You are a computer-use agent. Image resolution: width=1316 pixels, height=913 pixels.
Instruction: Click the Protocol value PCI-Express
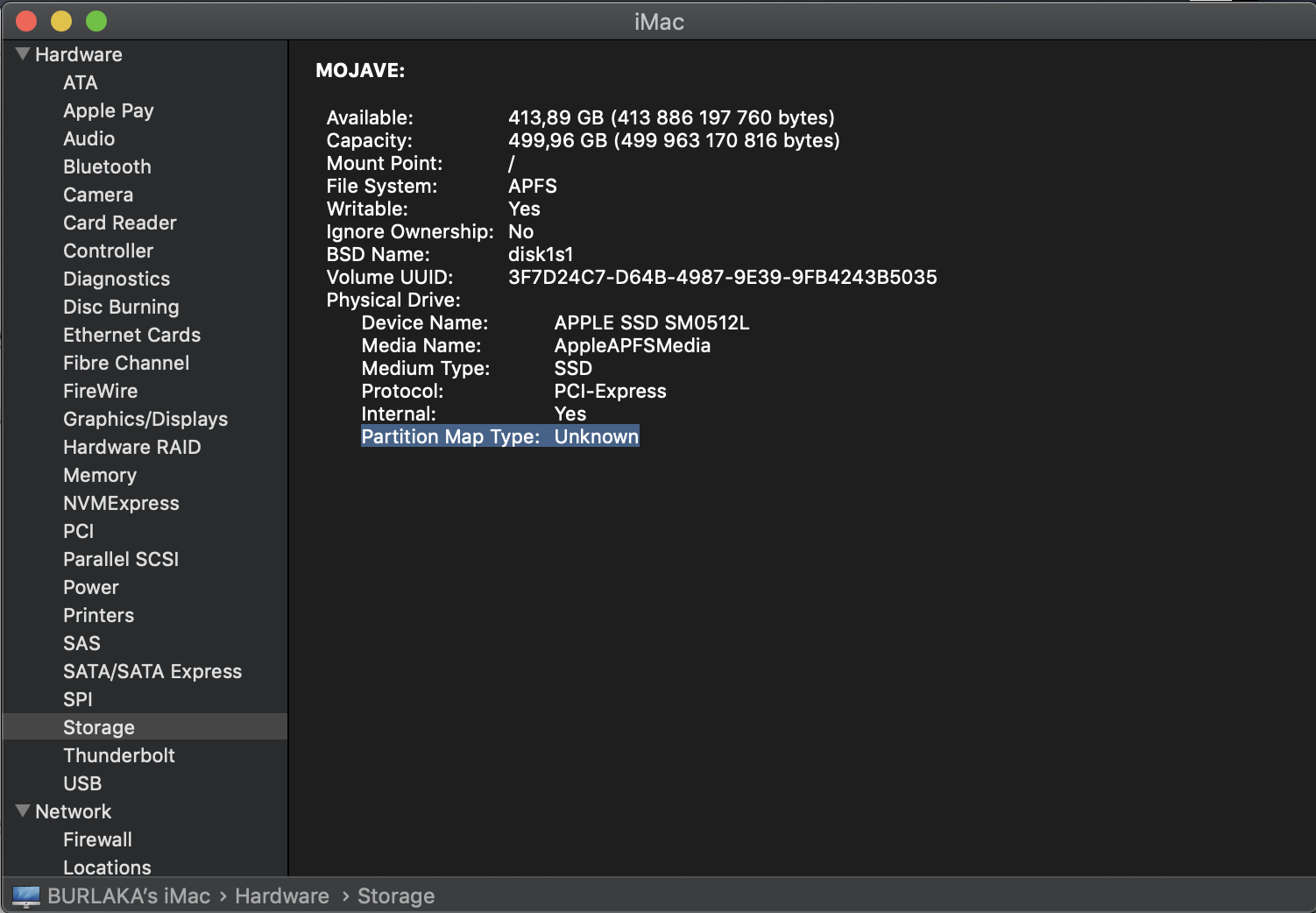click(611, 391)
